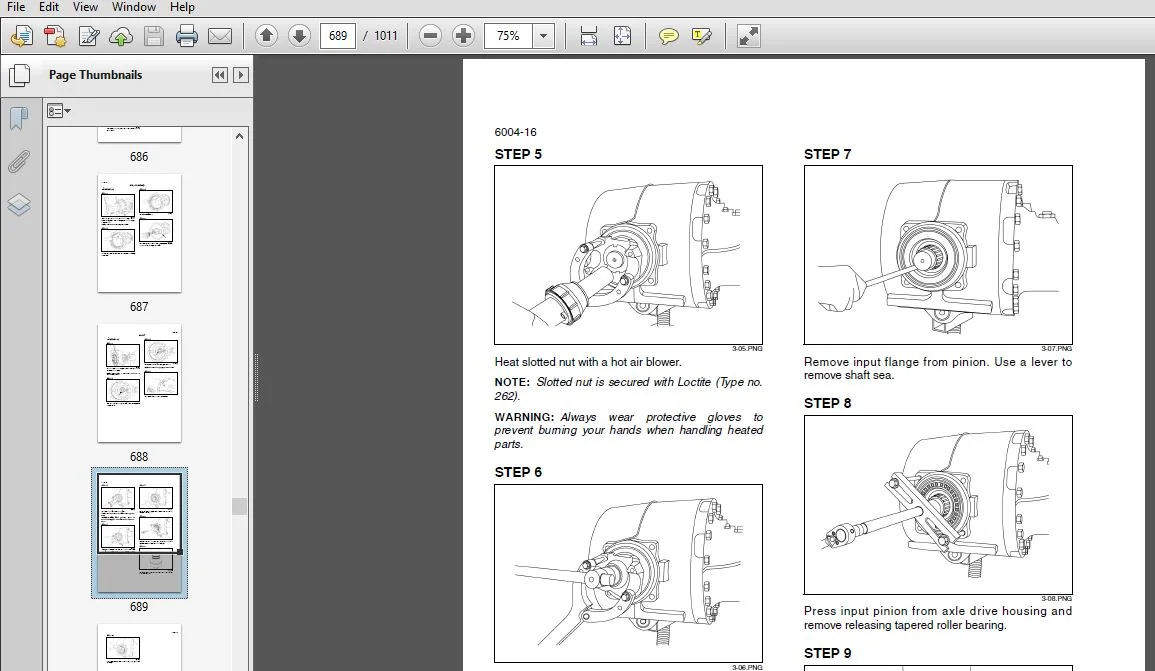Viewport: 1155px width, 671px height.
Task: Click the STEP 7 heading
Action: pos(827,154)
